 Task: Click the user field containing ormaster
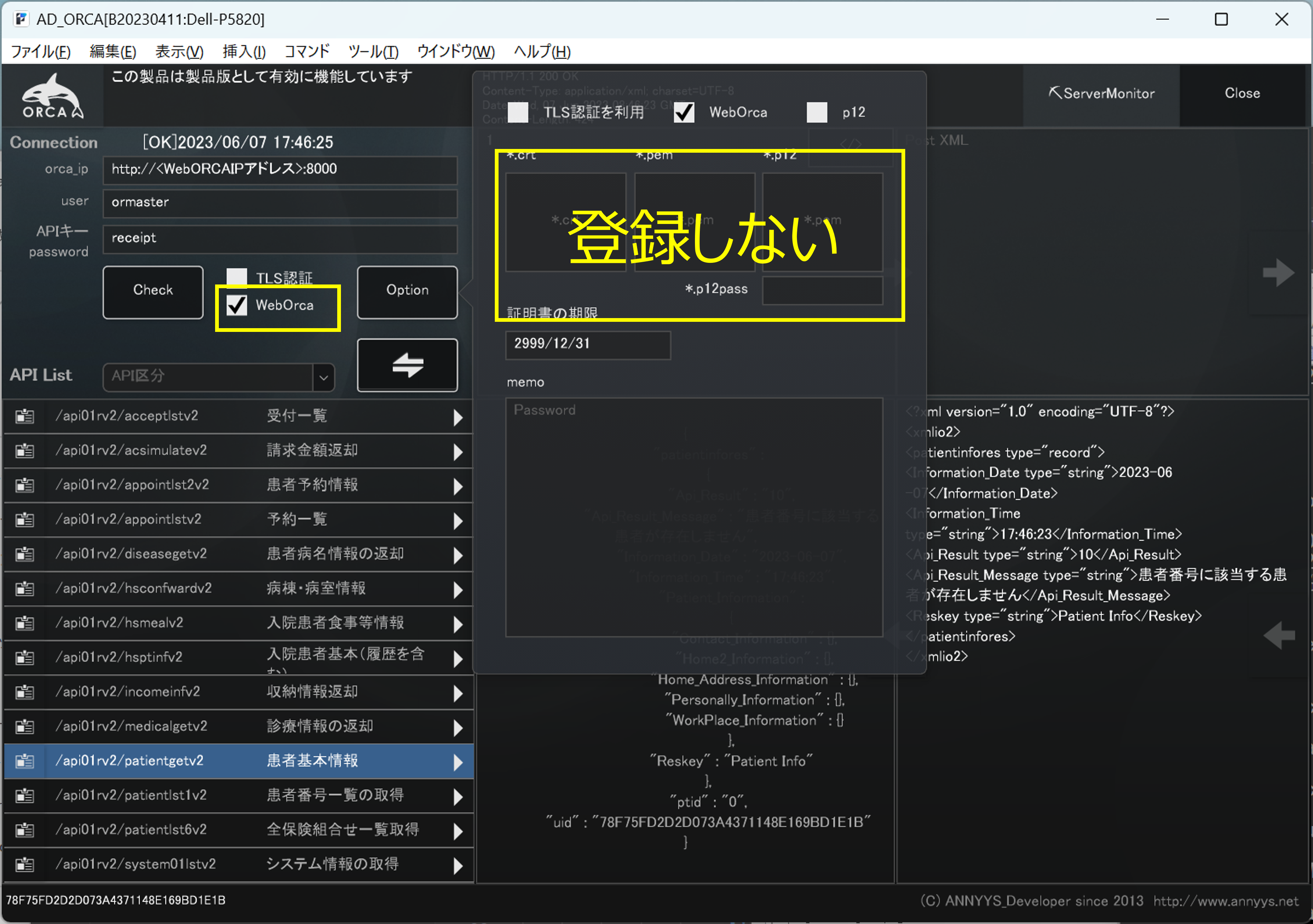pos(280,203)
